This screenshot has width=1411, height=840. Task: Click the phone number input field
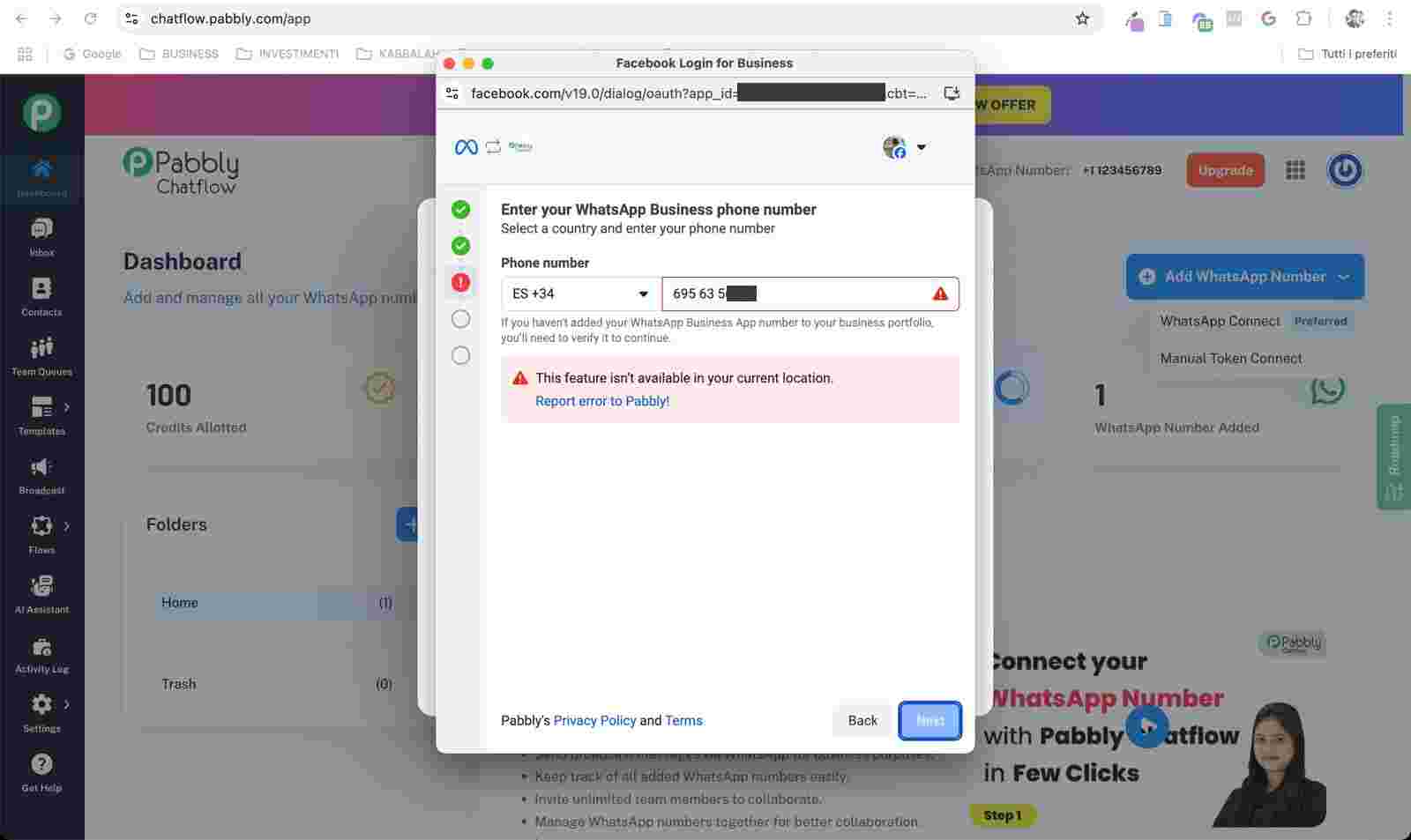(x=810, y=294)
